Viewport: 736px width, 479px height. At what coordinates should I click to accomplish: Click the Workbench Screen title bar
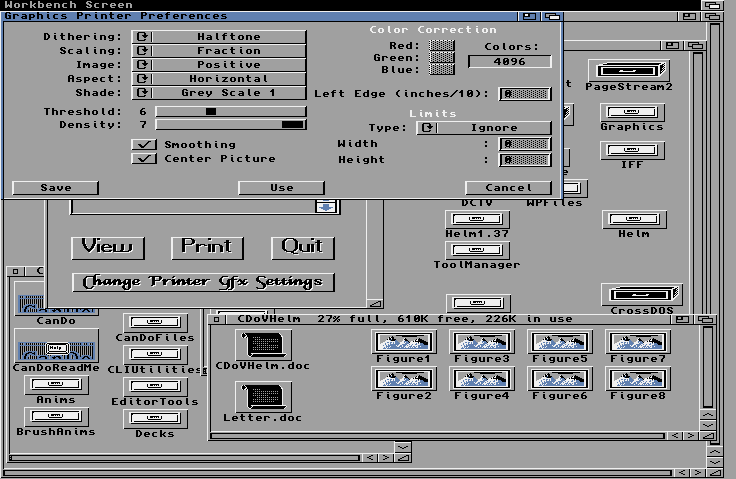point(350,5)
